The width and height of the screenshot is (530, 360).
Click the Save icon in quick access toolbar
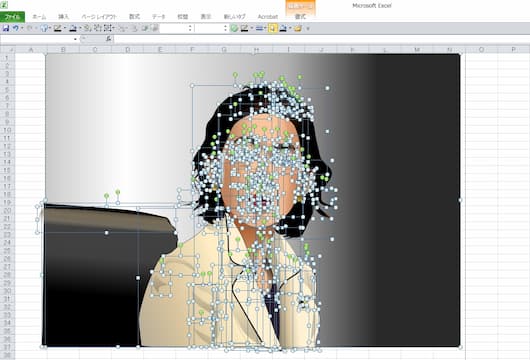(6, 28)
